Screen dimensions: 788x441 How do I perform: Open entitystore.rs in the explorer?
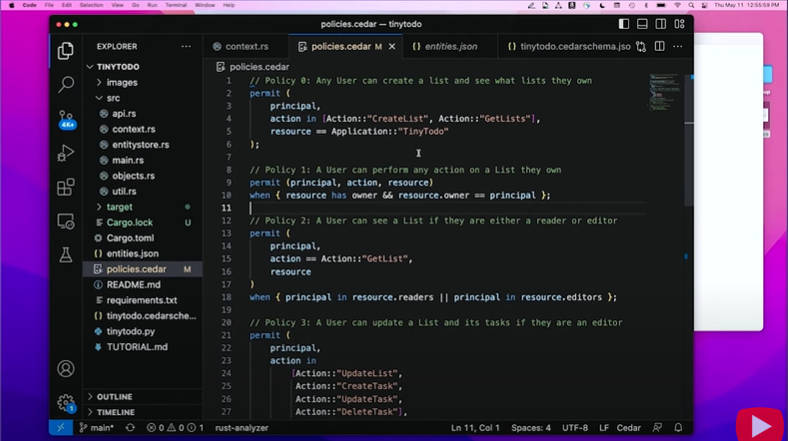(x=143, y=145)
